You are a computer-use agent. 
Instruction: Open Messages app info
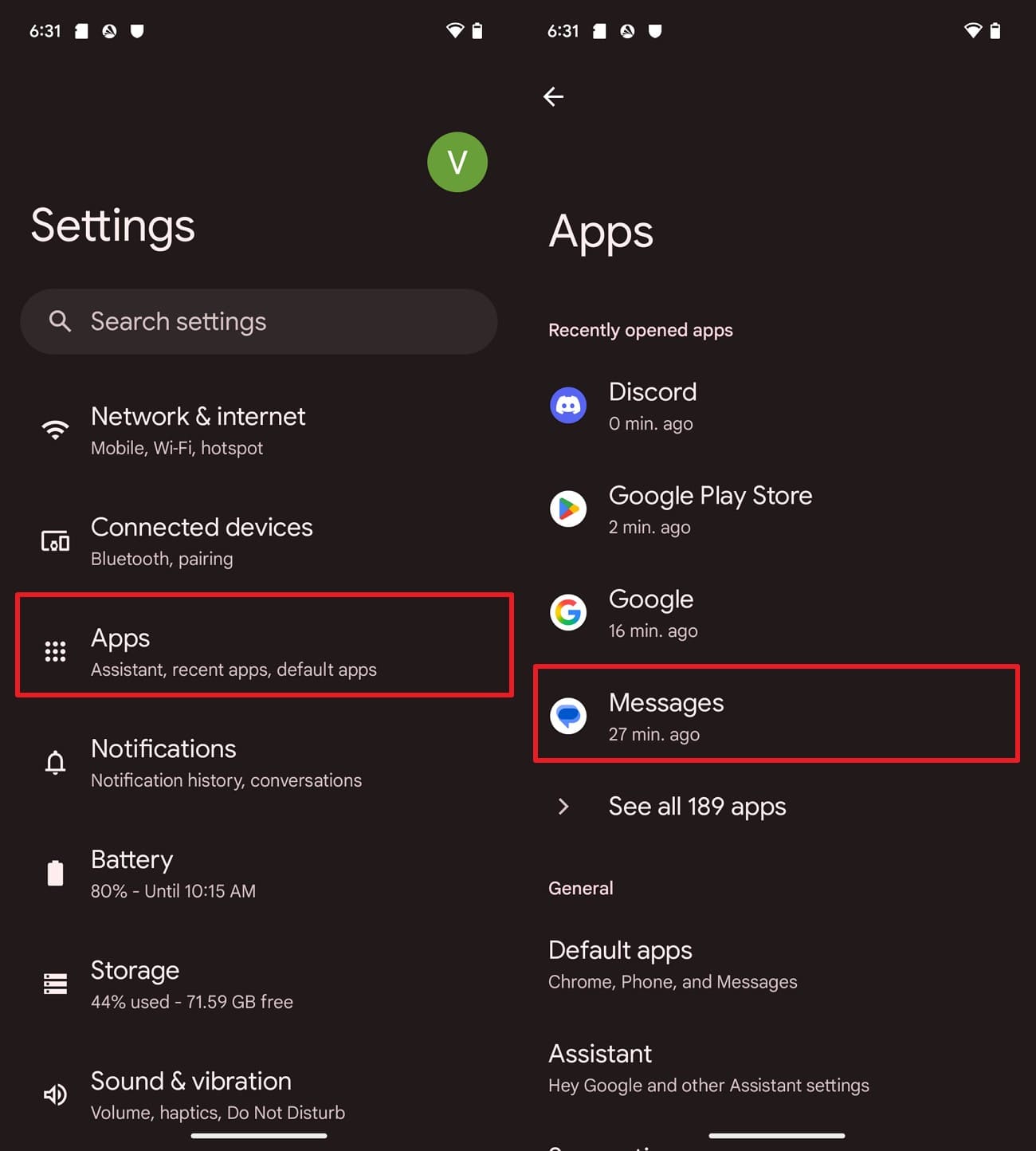tap(776, 713)
